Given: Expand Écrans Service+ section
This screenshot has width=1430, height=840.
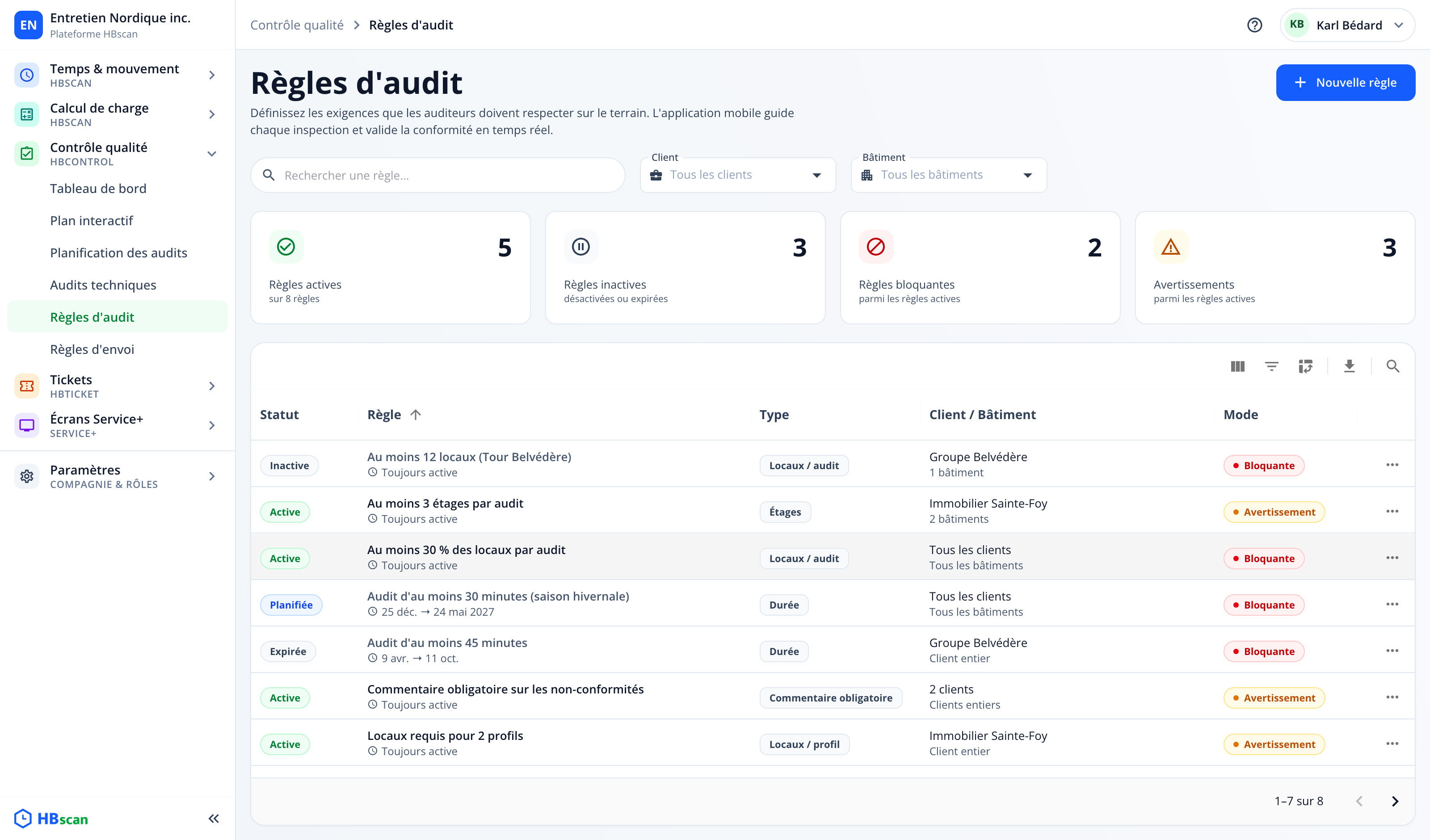Looking at the screenshot, I should pos(118,425).
